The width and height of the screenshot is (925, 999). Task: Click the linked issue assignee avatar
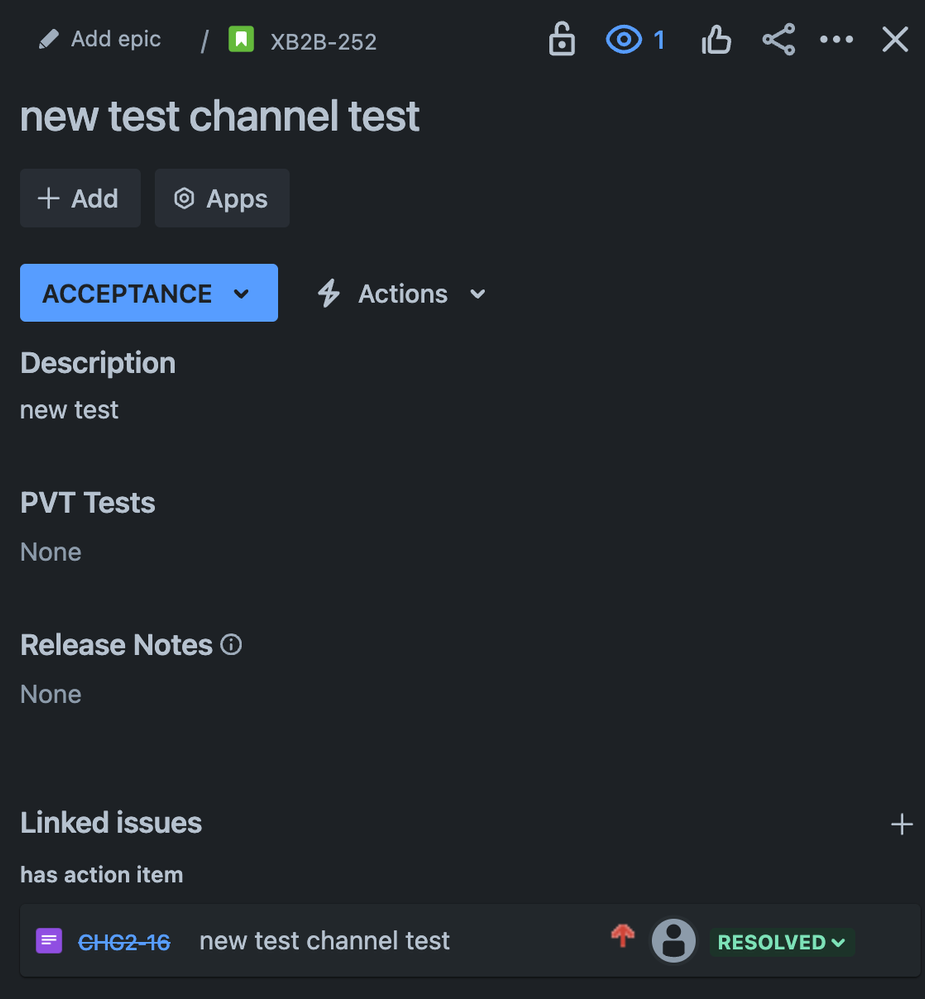673,941
